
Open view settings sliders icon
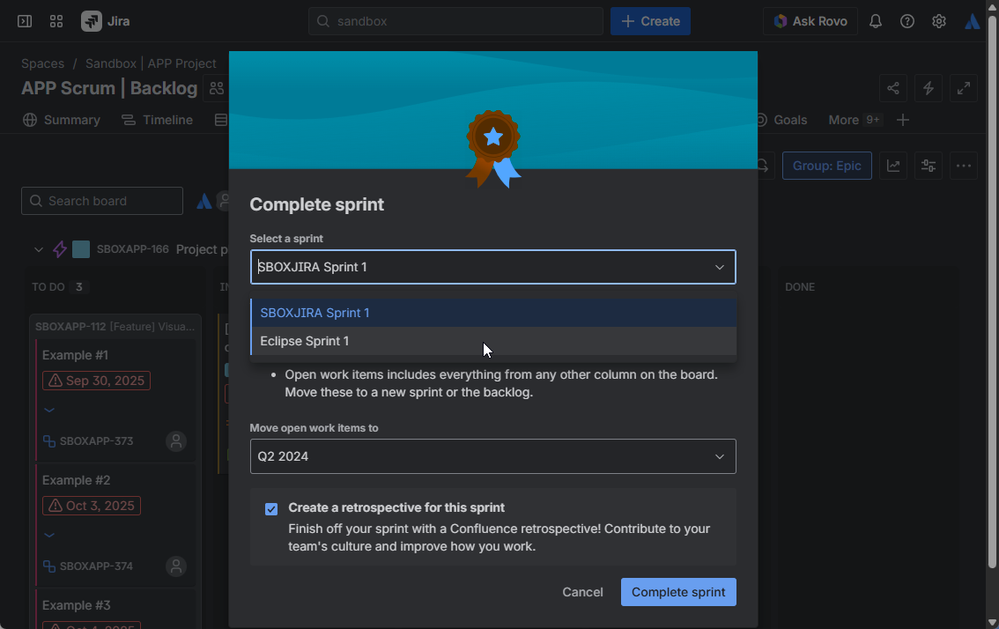(x=928, y=166)
